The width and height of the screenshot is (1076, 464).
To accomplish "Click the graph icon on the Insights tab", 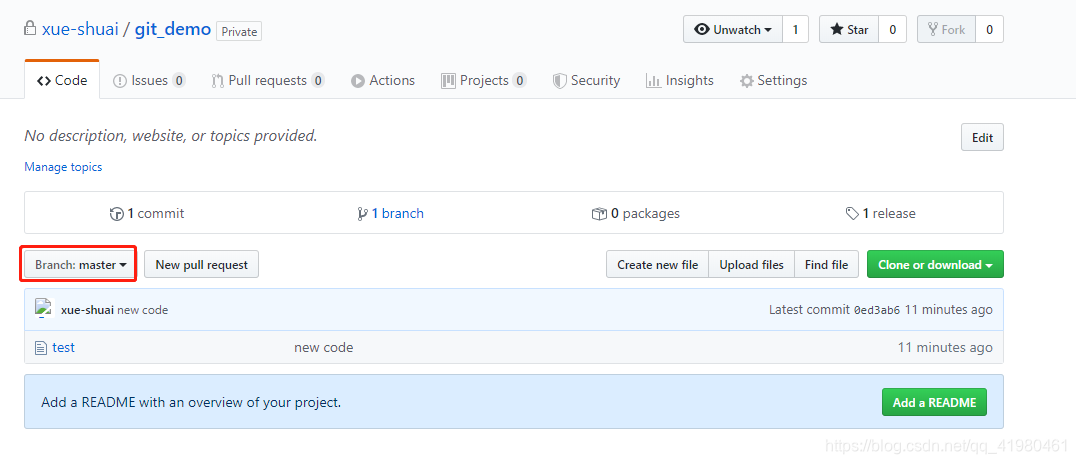I will [x=653, y=81].
